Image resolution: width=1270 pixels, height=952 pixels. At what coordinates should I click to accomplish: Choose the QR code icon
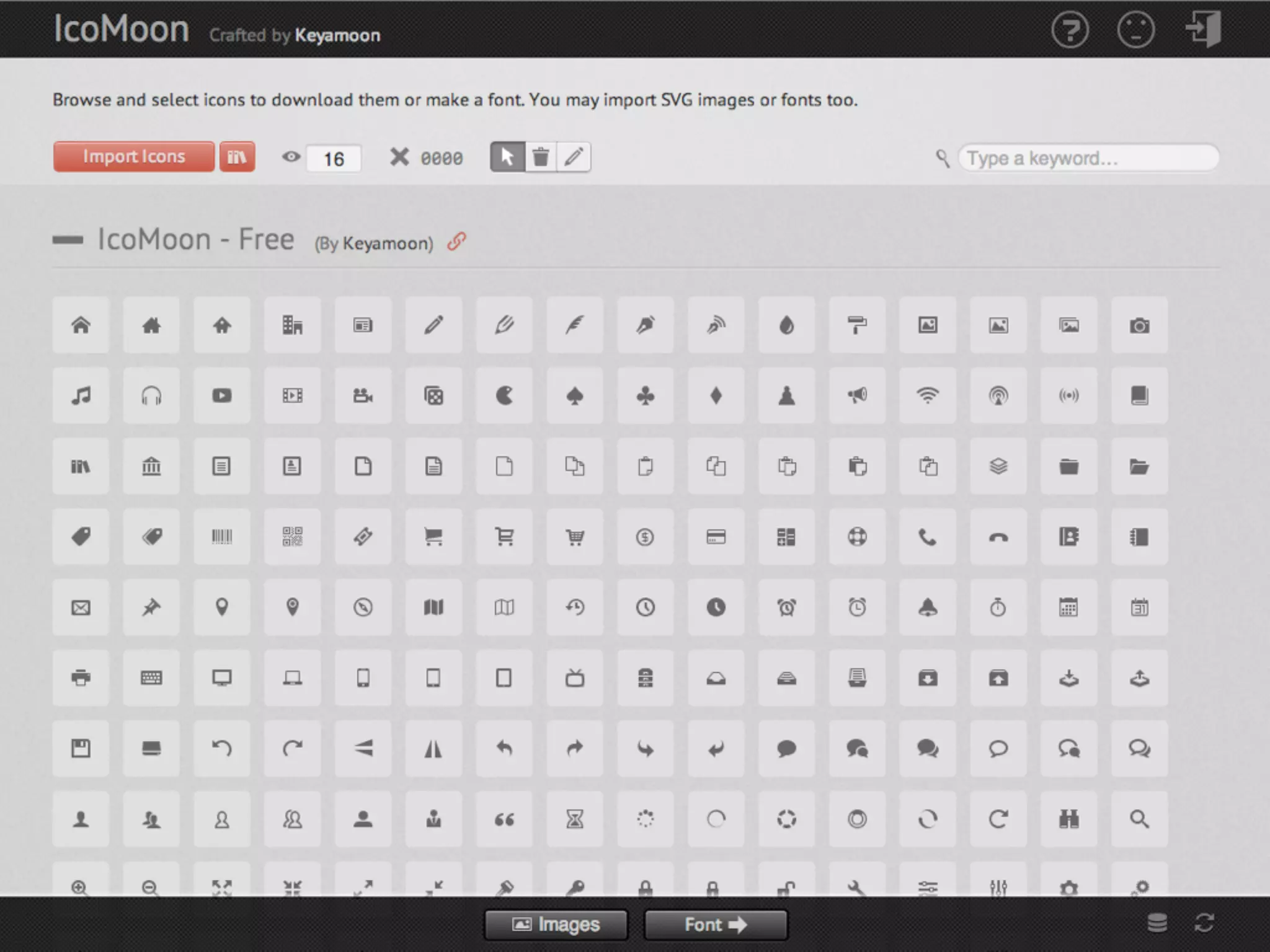tap(292, 537)
